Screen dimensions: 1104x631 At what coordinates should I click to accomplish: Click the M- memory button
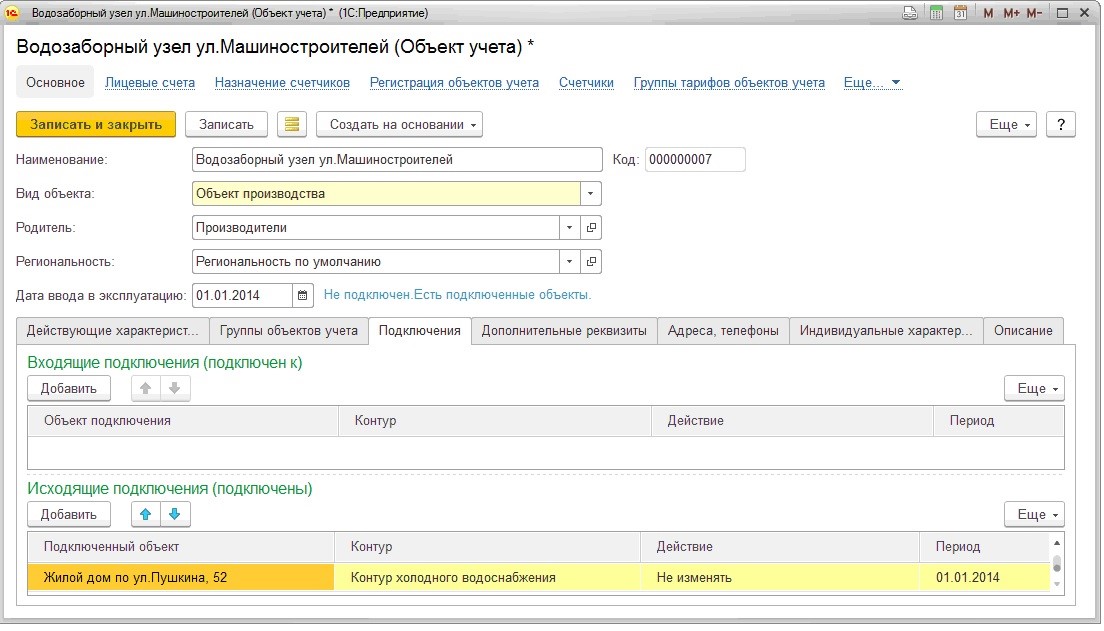pos(1034,13)
